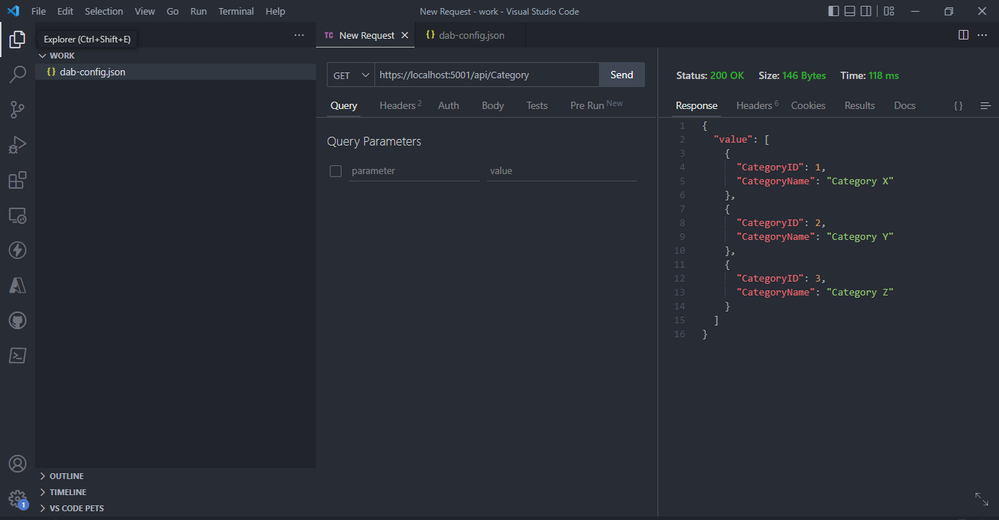Open the File menu

(38, 11)
